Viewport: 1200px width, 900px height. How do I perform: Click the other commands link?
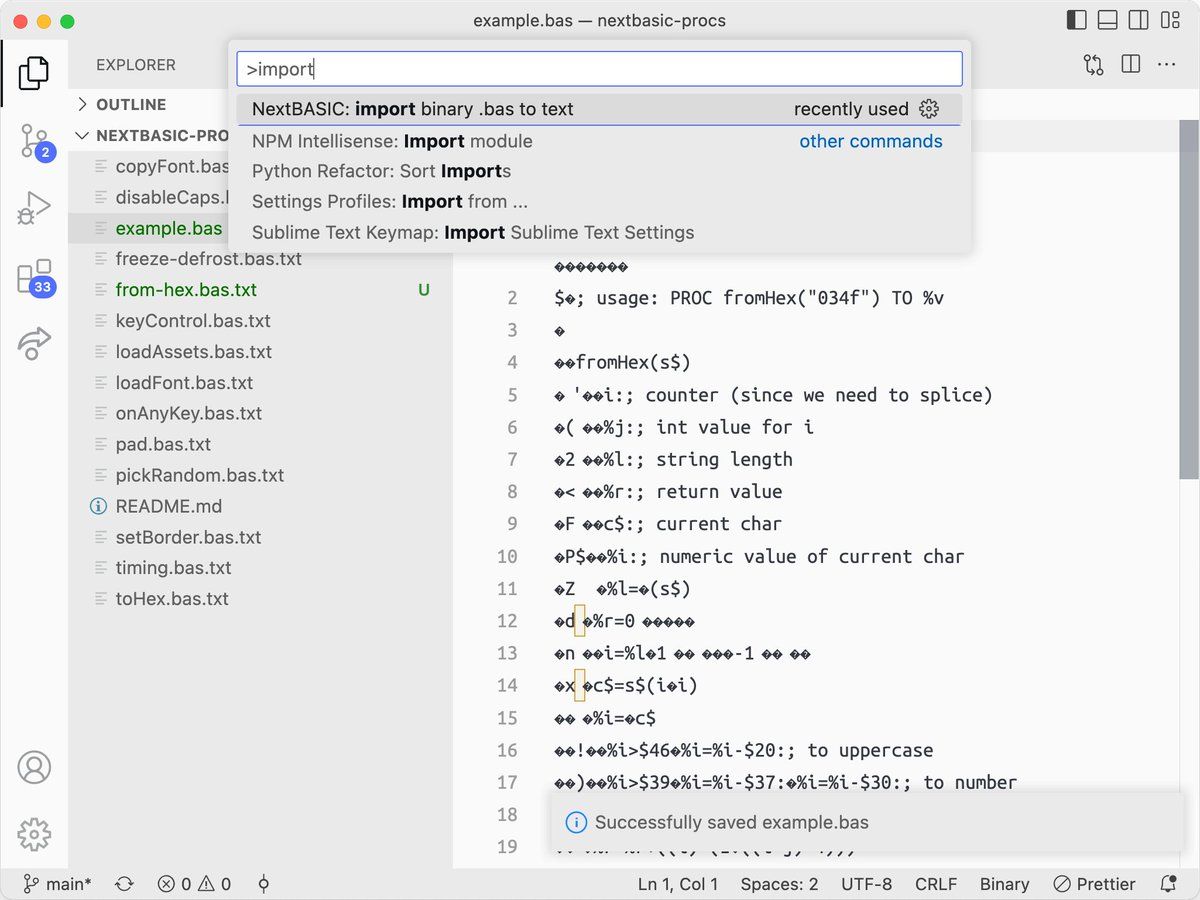pyautogui.click(x=870, y=141)
